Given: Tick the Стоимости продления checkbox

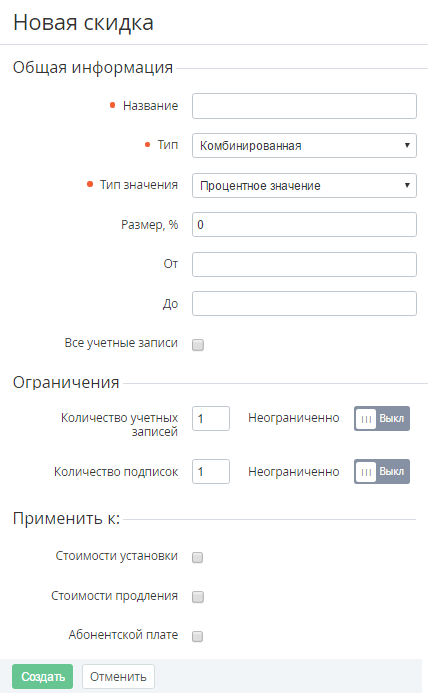Looking at the screenshot, I should (198, 597).
